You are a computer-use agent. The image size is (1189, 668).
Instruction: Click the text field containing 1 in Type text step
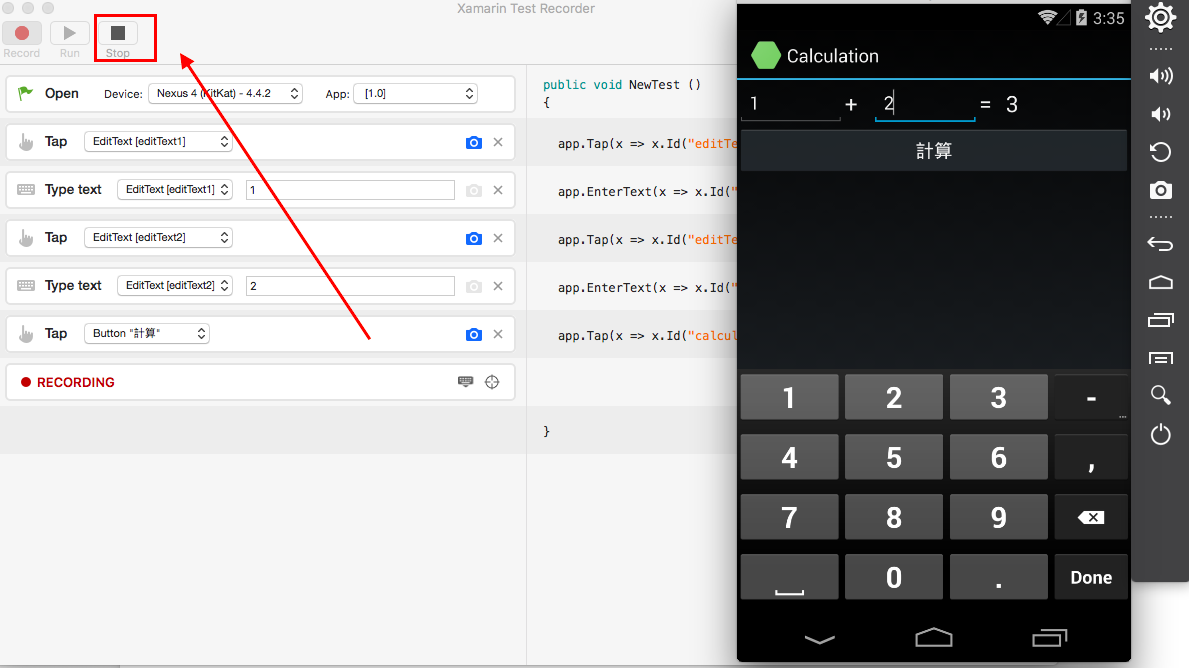350,190
